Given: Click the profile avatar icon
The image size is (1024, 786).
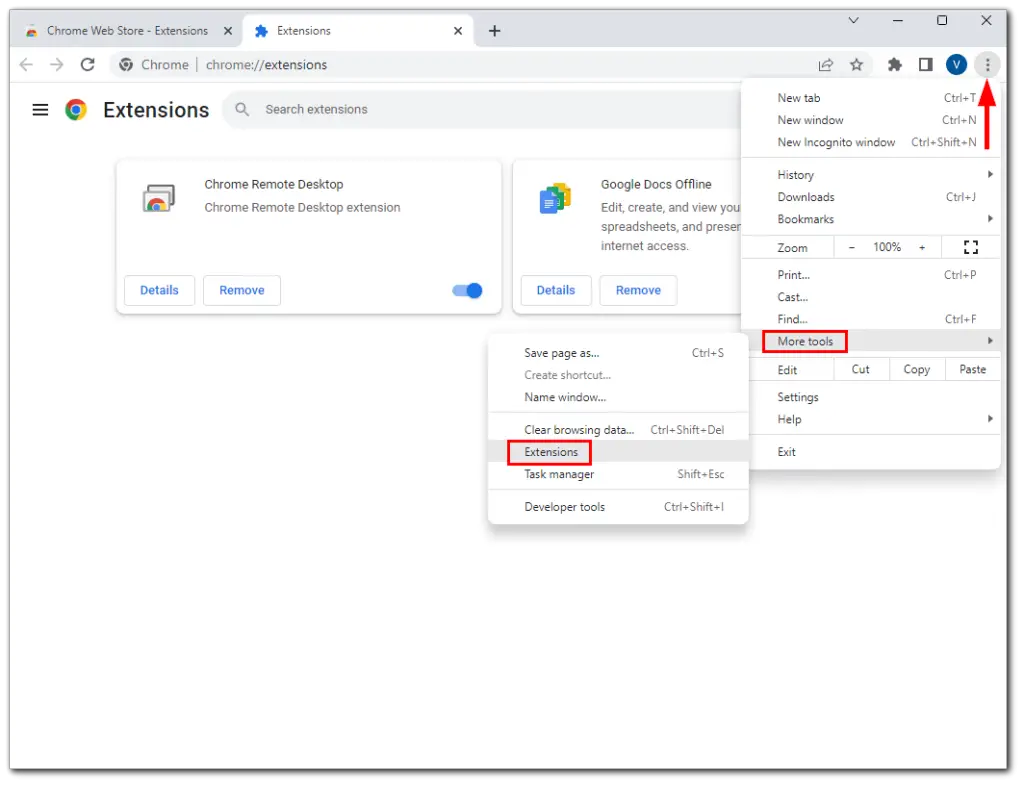Looking at the screenshot, I should click(956, 64).
